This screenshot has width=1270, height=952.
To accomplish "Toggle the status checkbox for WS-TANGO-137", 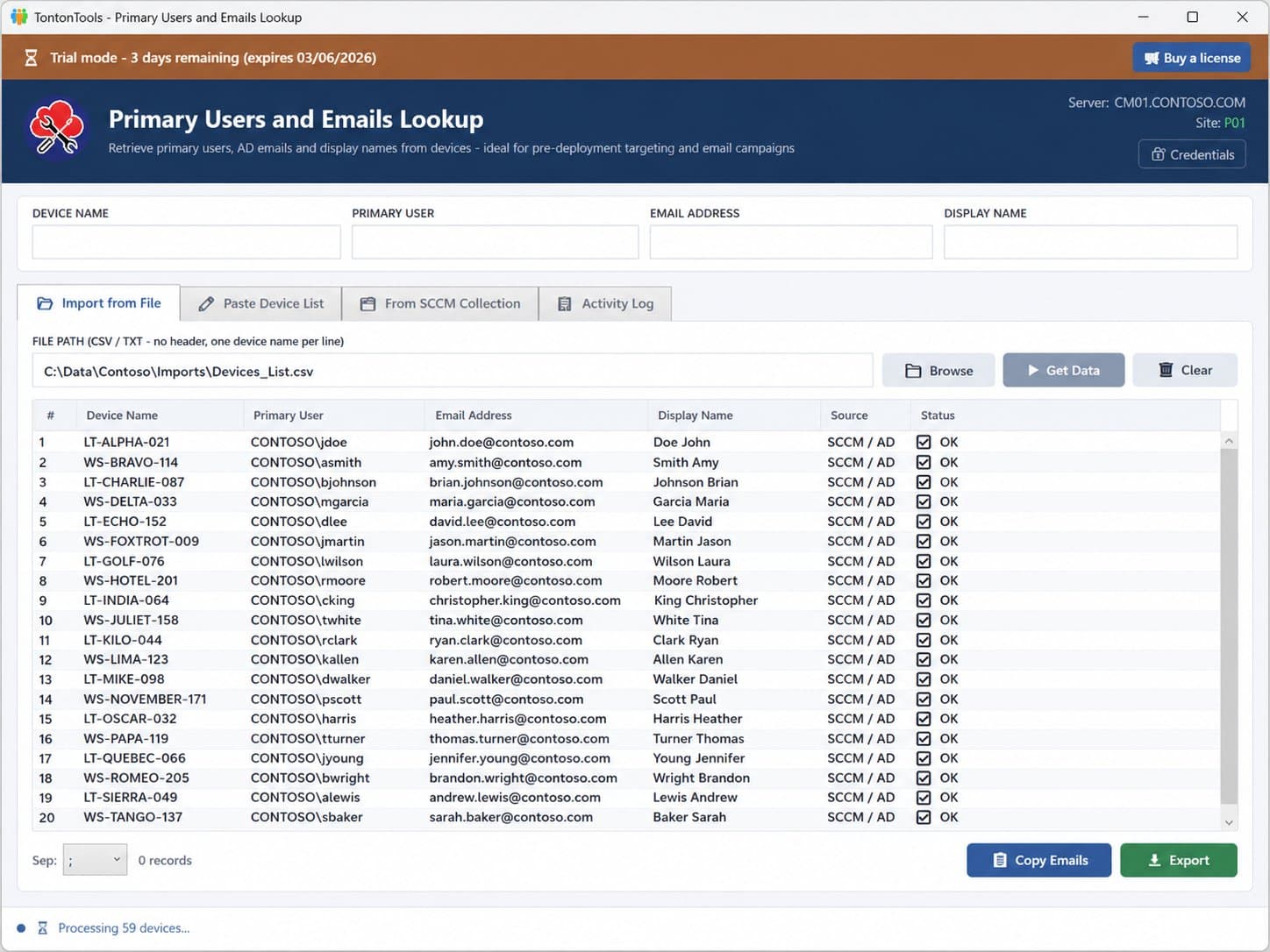I will tap(924, 817).
